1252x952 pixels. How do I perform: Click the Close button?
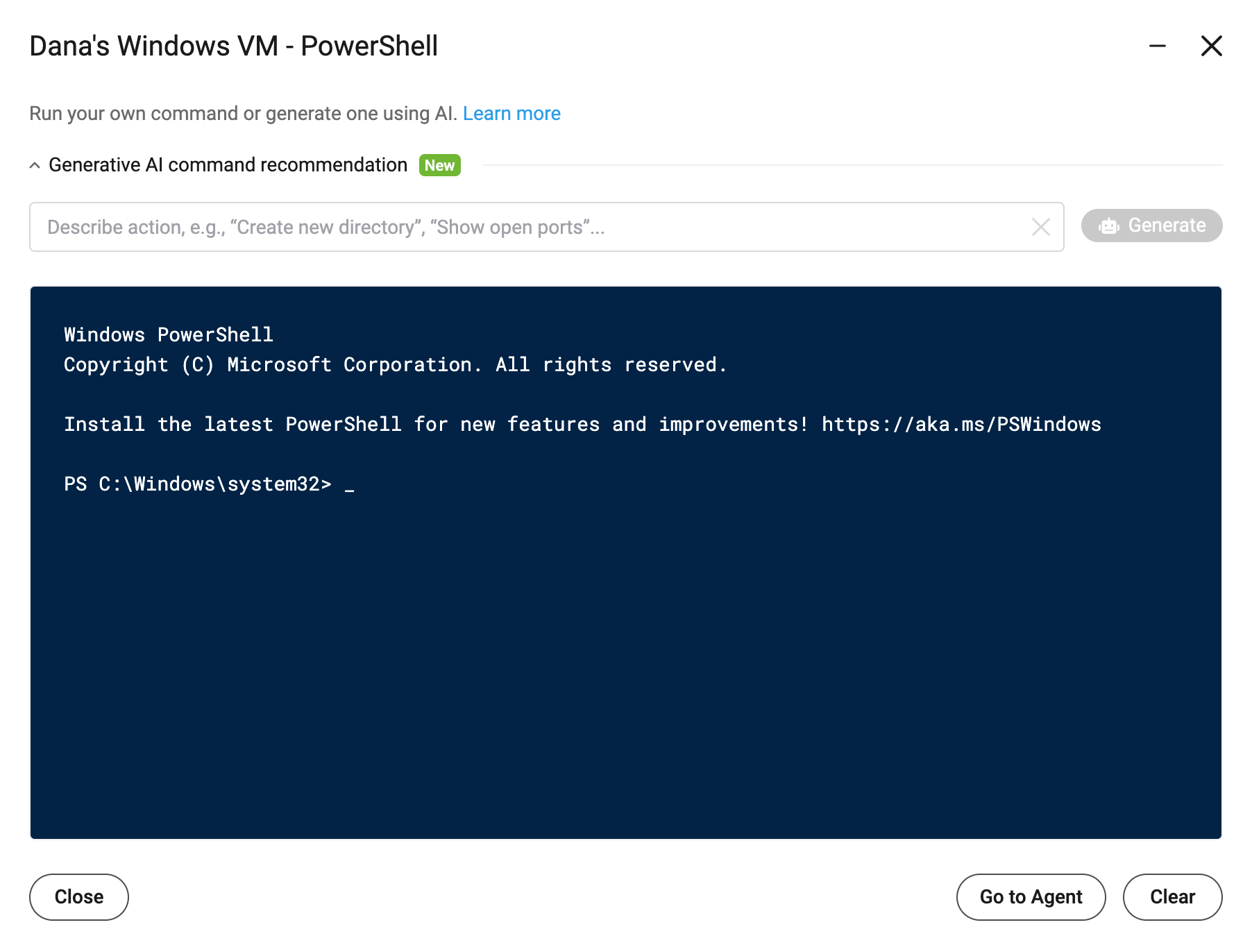click(x=78, y=896)
